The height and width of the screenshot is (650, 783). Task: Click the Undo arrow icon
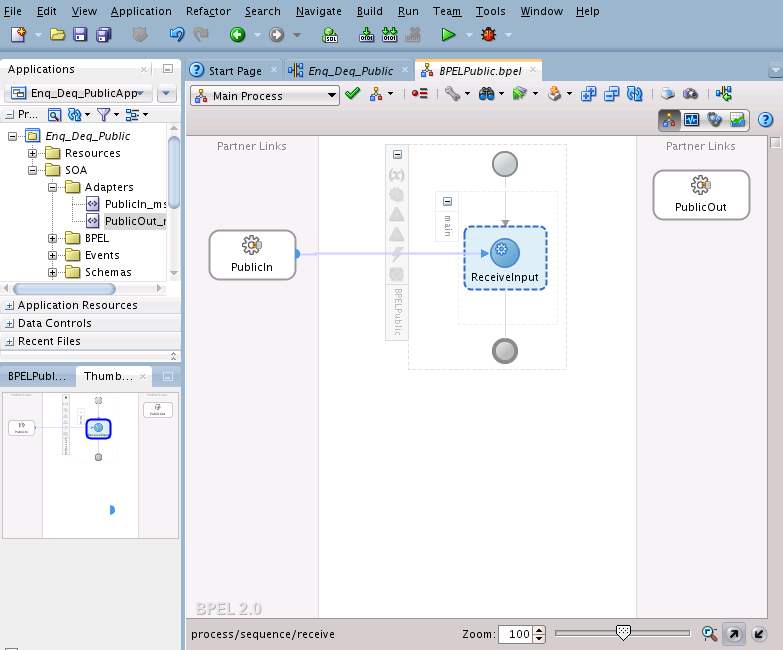tap(177, 35)
